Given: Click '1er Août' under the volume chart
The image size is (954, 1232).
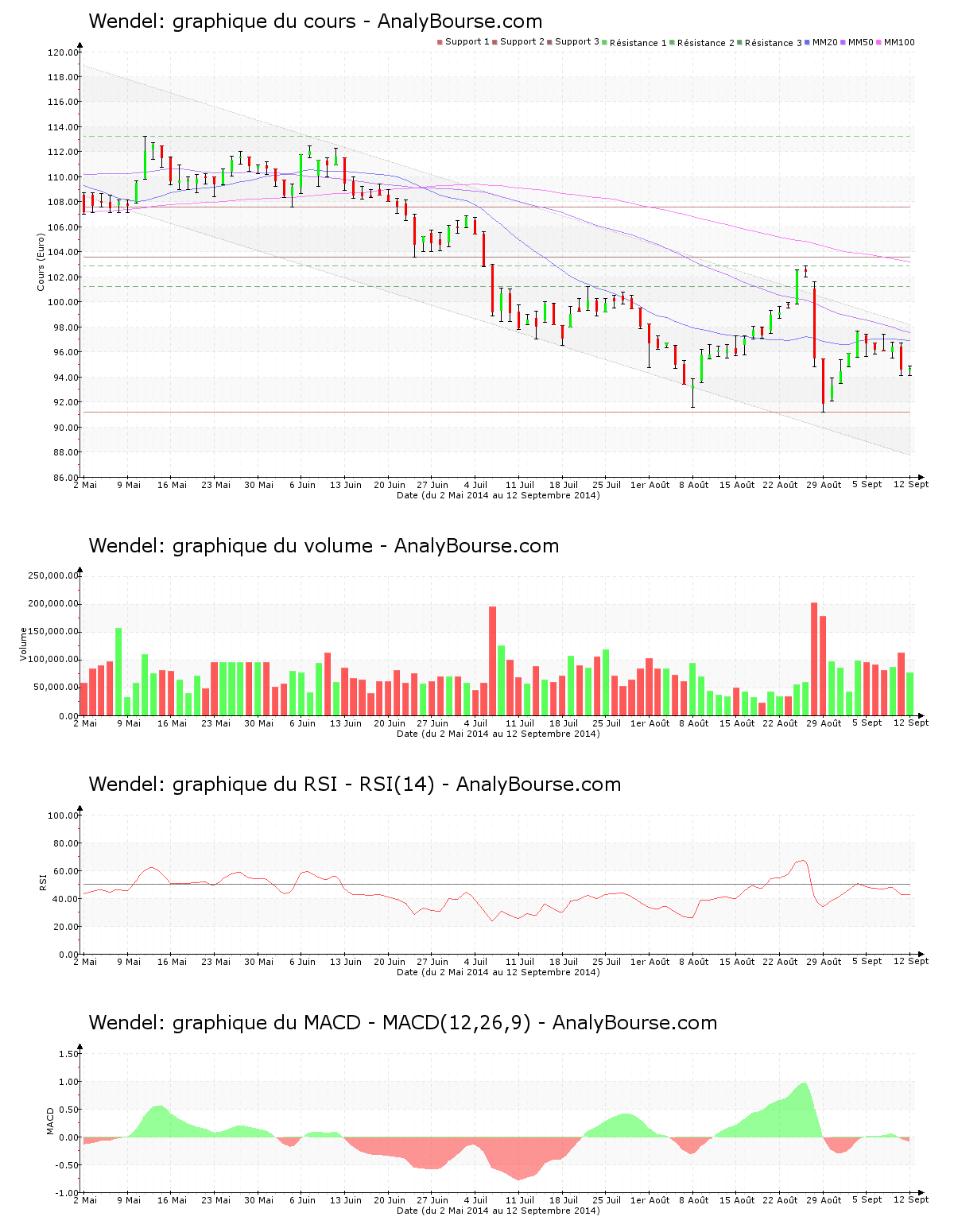Looking at the screenshot, I should [650, 723].
